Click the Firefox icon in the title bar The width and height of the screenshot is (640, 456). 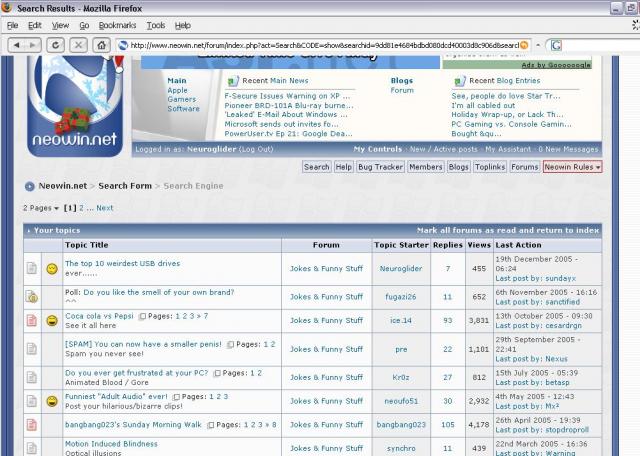7,7
